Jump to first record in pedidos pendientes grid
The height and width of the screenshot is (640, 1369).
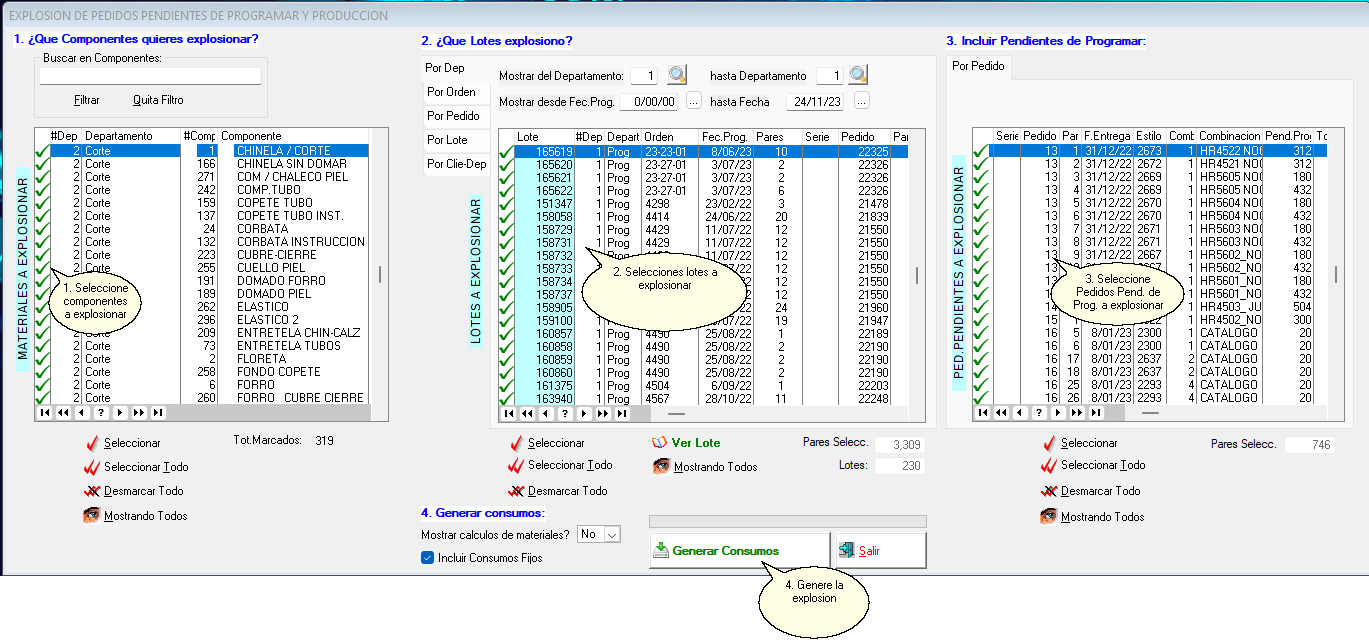click(982, 412)
